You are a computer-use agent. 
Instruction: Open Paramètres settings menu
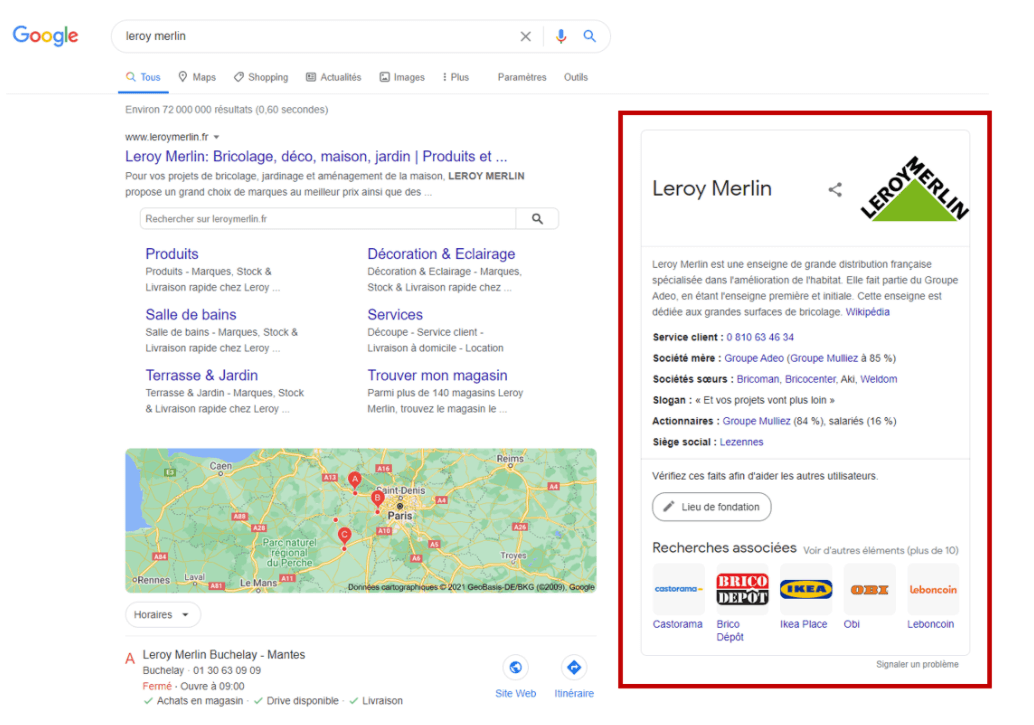(x=522, y=77)
